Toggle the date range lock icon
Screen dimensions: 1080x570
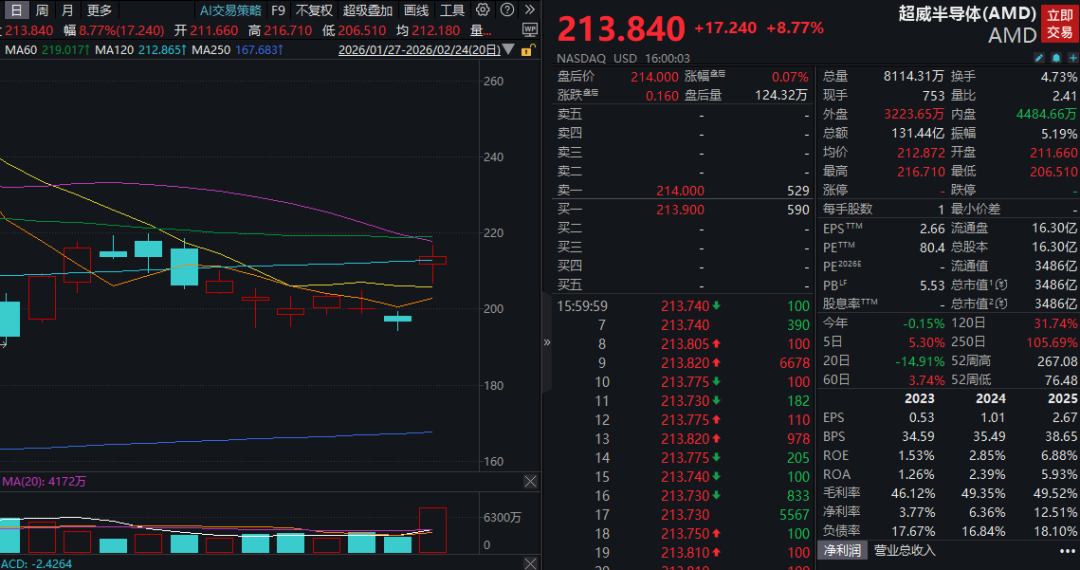tap(528, 50)
